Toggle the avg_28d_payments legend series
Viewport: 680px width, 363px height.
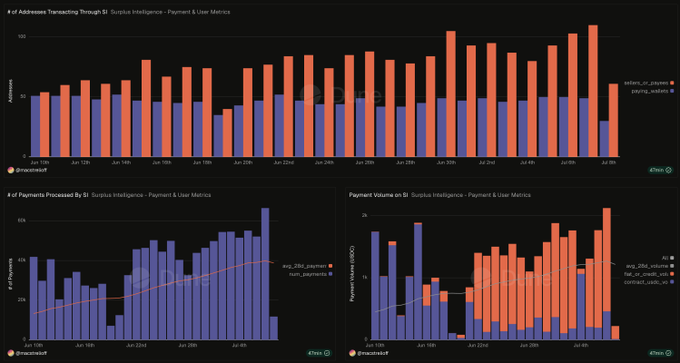pyautogui.click(x=307, y=266)
